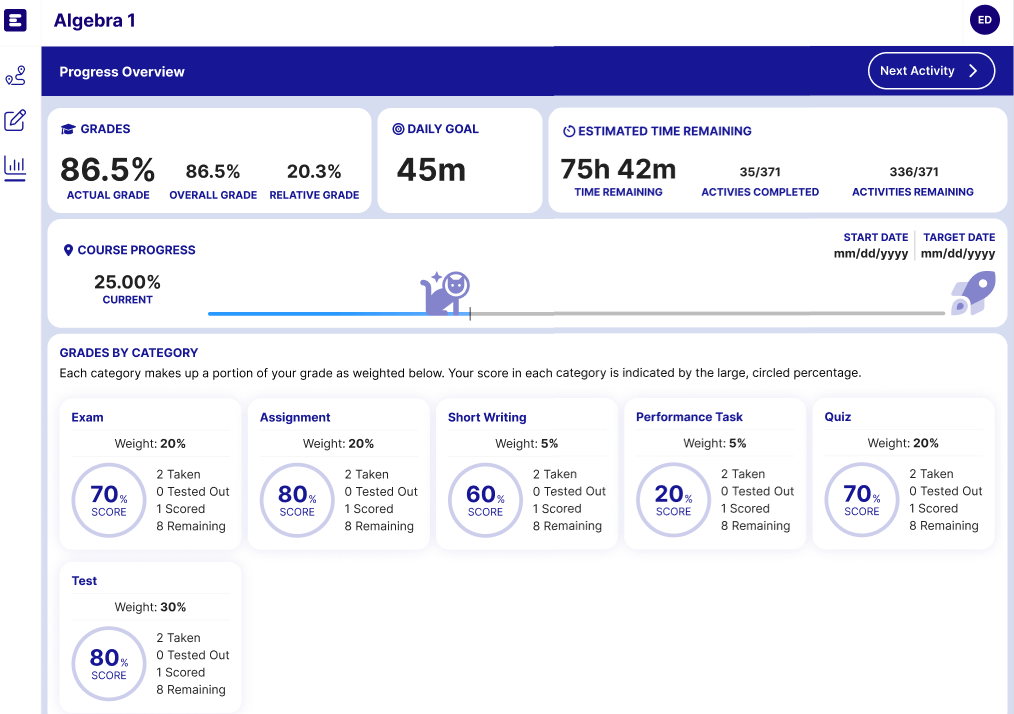Screen dimensions: 1014x714
Task: Click the Daily Goal target icon
Action: pos(398,130)
